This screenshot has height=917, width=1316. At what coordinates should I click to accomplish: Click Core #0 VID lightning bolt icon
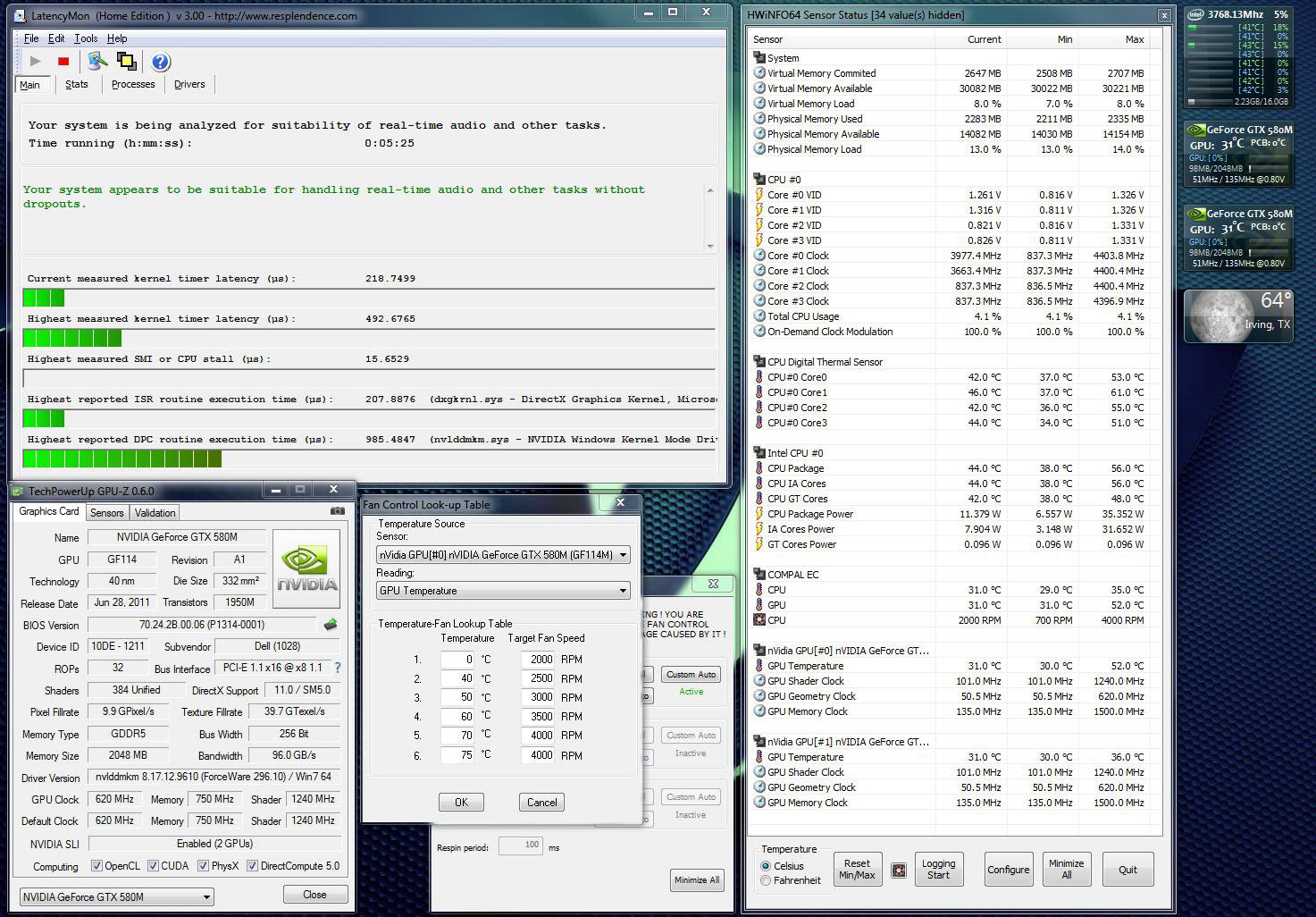759,195
